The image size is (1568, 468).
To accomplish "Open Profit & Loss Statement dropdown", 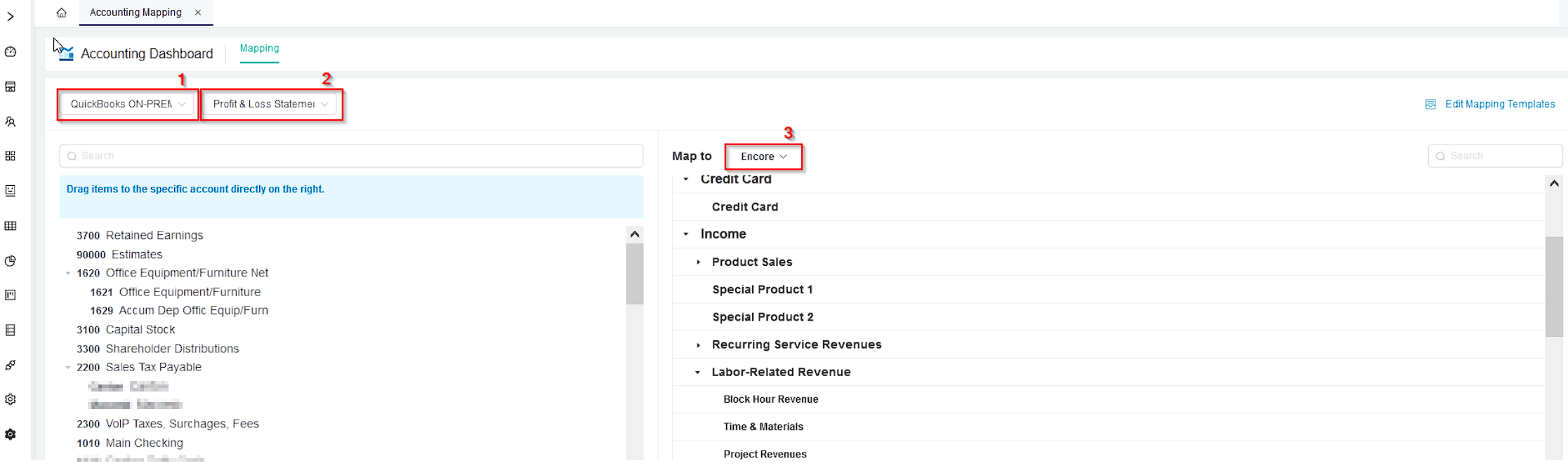I will coord(270,105).
